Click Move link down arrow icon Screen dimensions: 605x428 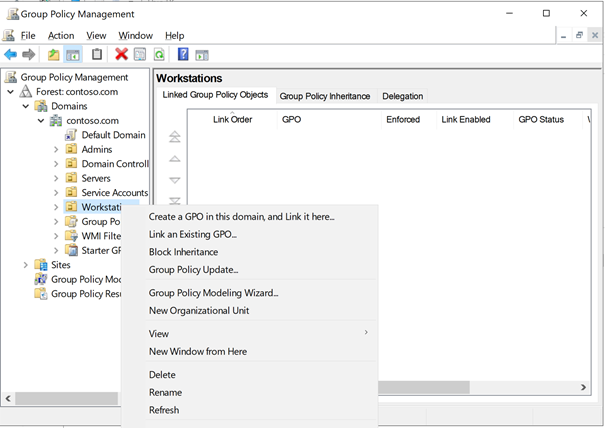click(175, 180)
